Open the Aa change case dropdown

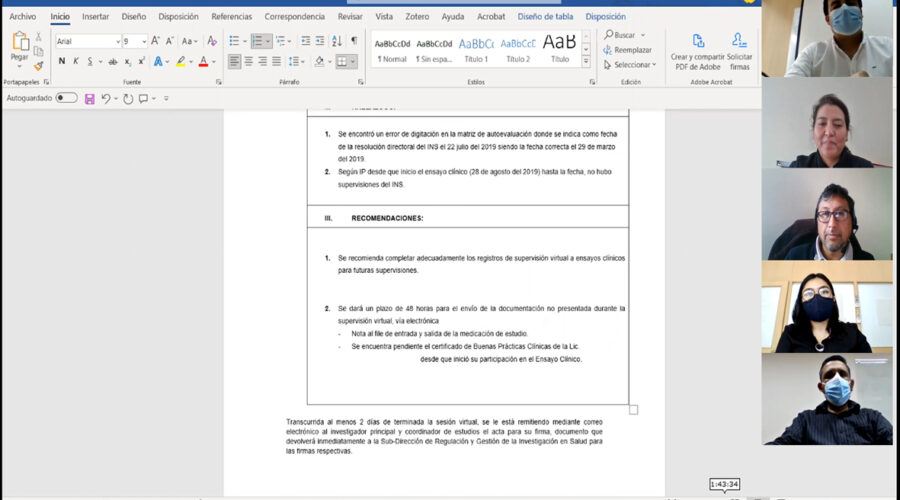click(x=189, y=41)
